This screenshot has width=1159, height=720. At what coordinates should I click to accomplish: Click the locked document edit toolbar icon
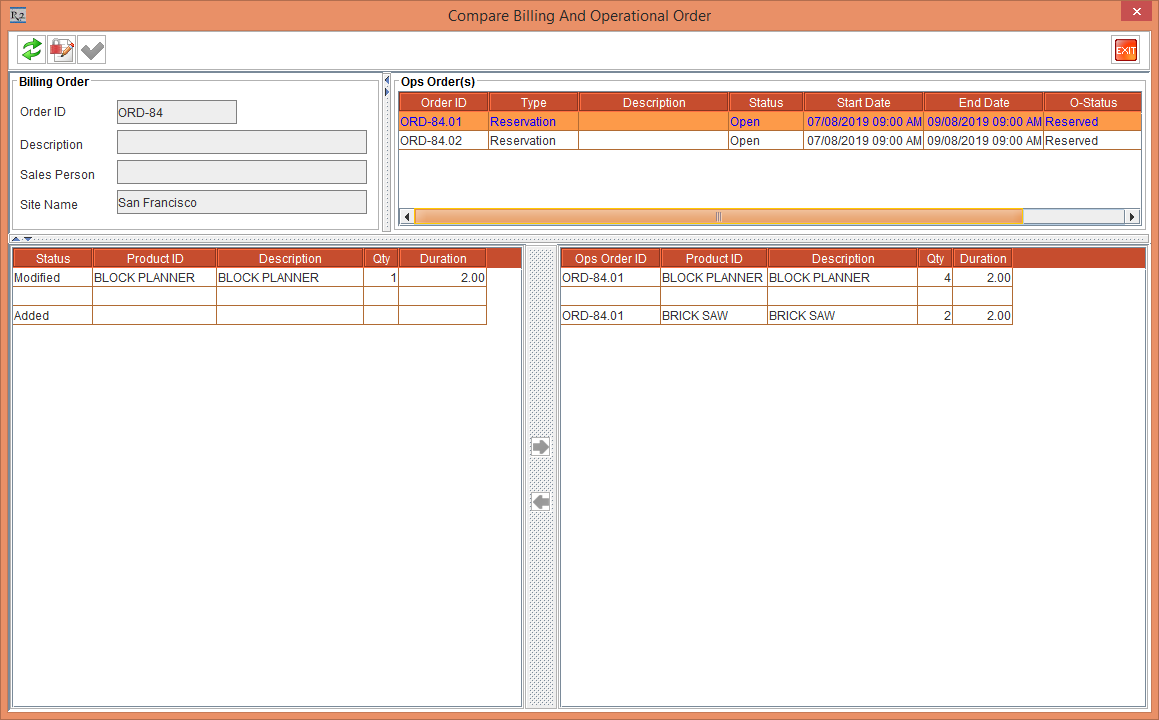pos(61,49)
